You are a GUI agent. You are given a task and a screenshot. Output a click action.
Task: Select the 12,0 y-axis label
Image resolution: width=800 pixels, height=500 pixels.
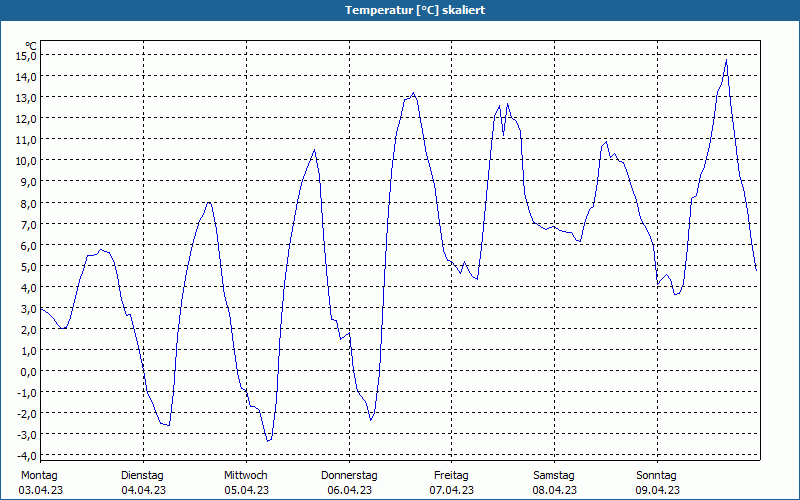[x=27, y=119]
